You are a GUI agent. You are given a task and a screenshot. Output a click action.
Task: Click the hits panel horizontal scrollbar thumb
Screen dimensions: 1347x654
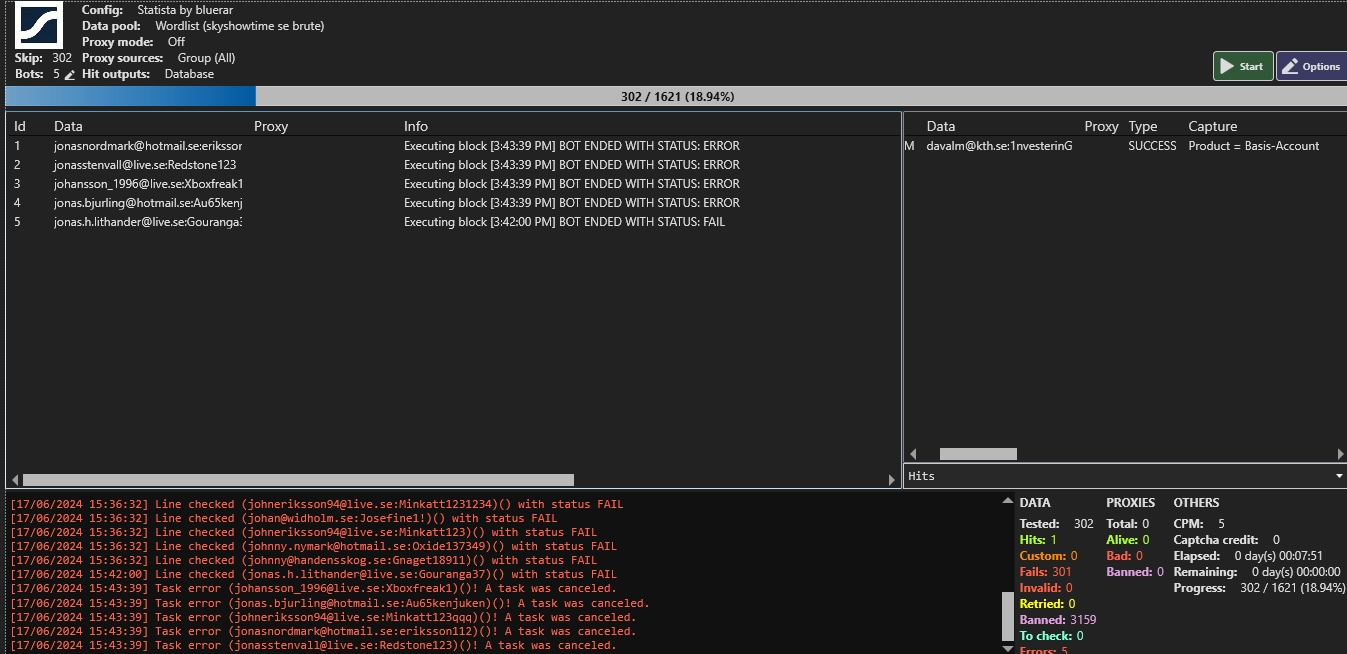click(977, 454)
